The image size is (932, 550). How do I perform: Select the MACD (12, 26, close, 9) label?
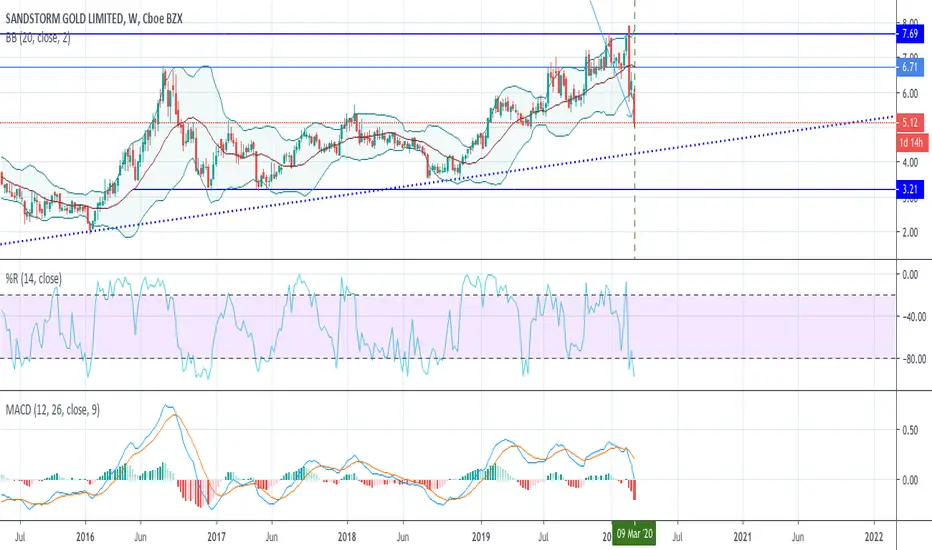coord(53,410)
